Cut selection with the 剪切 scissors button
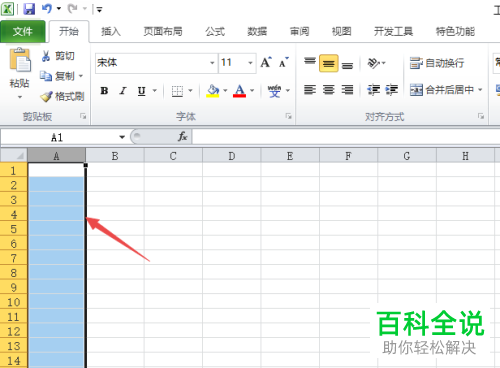The height and width of the screenshot is (368, 500). 58,56
